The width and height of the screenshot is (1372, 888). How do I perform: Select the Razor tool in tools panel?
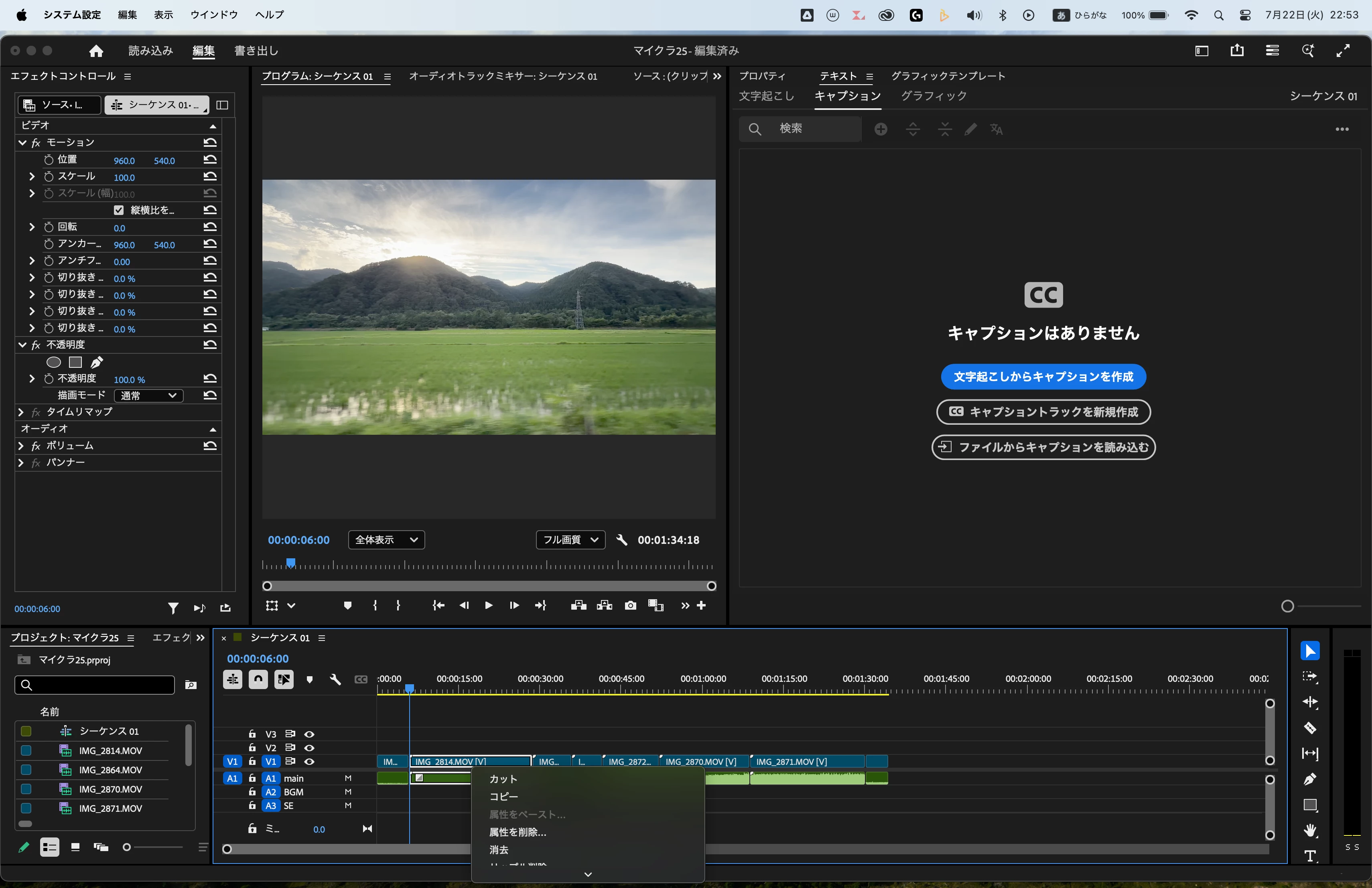pyautogui.click(x=1310, y=728)
